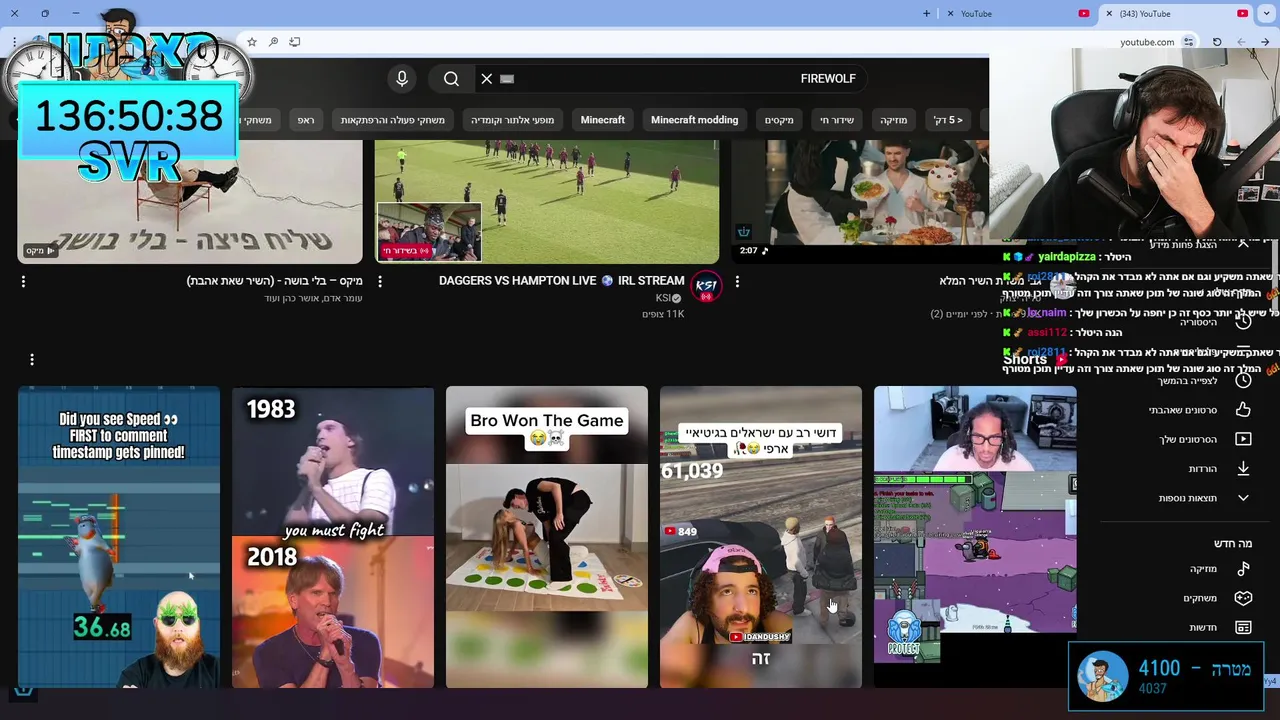
Task: Open the שליח פיצה mix thumbnail
Action: pos(190,201)
